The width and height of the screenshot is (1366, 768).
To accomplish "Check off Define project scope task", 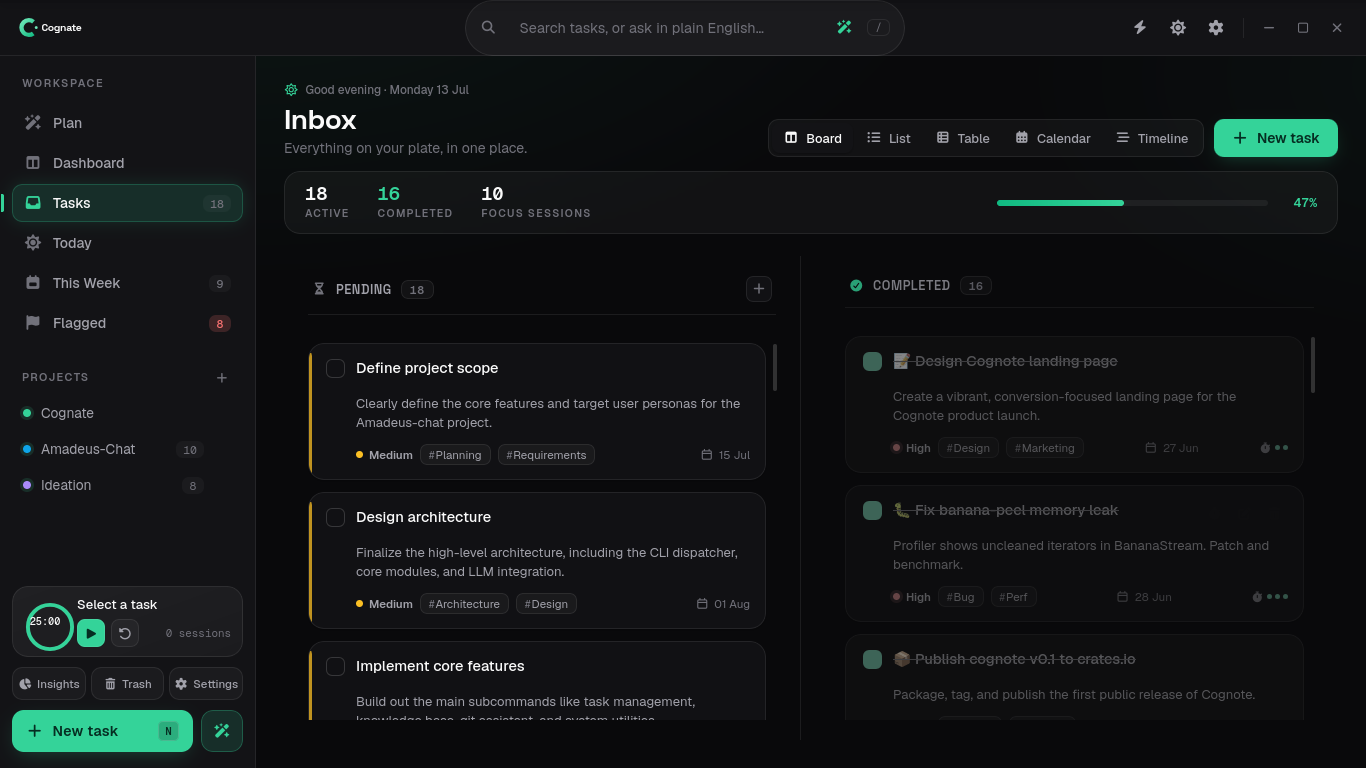I will (336, 368).
